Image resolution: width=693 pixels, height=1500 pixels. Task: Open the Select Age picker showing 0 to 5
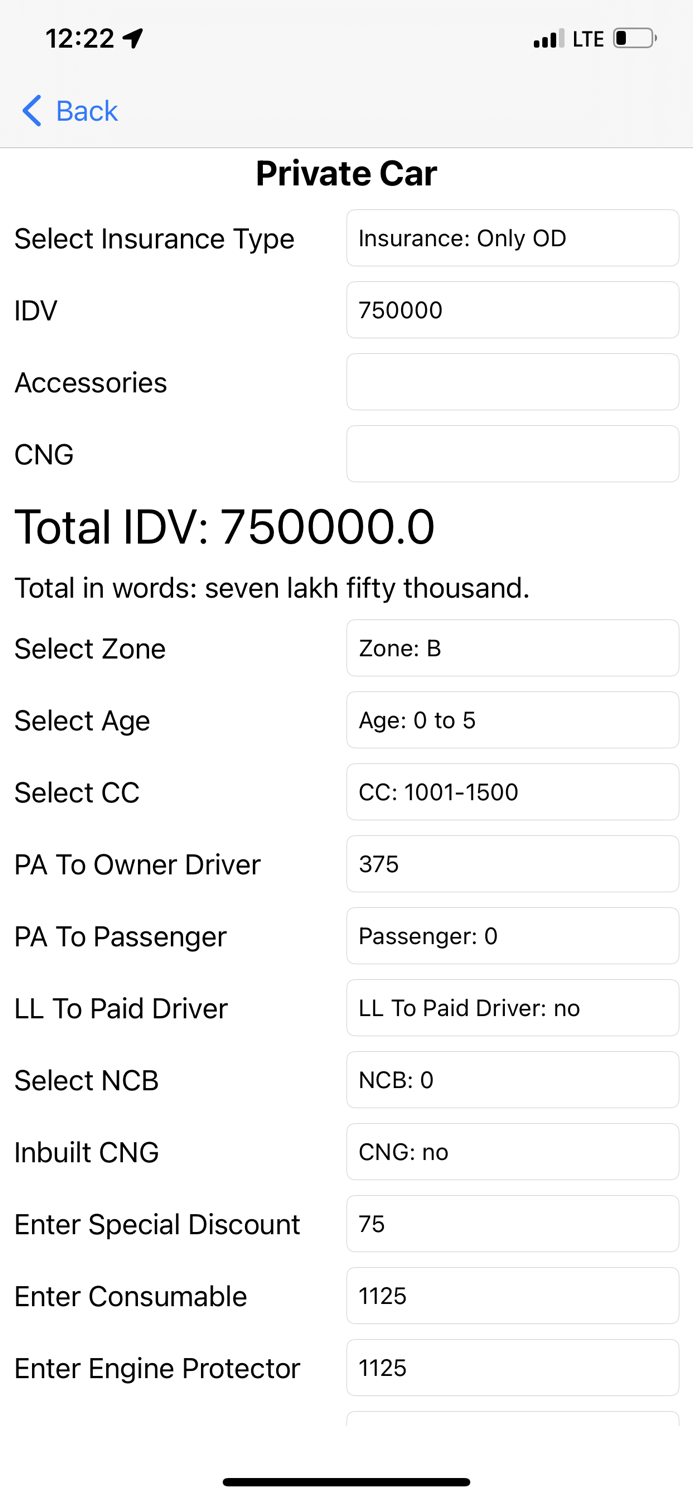[x=512, y=720]
